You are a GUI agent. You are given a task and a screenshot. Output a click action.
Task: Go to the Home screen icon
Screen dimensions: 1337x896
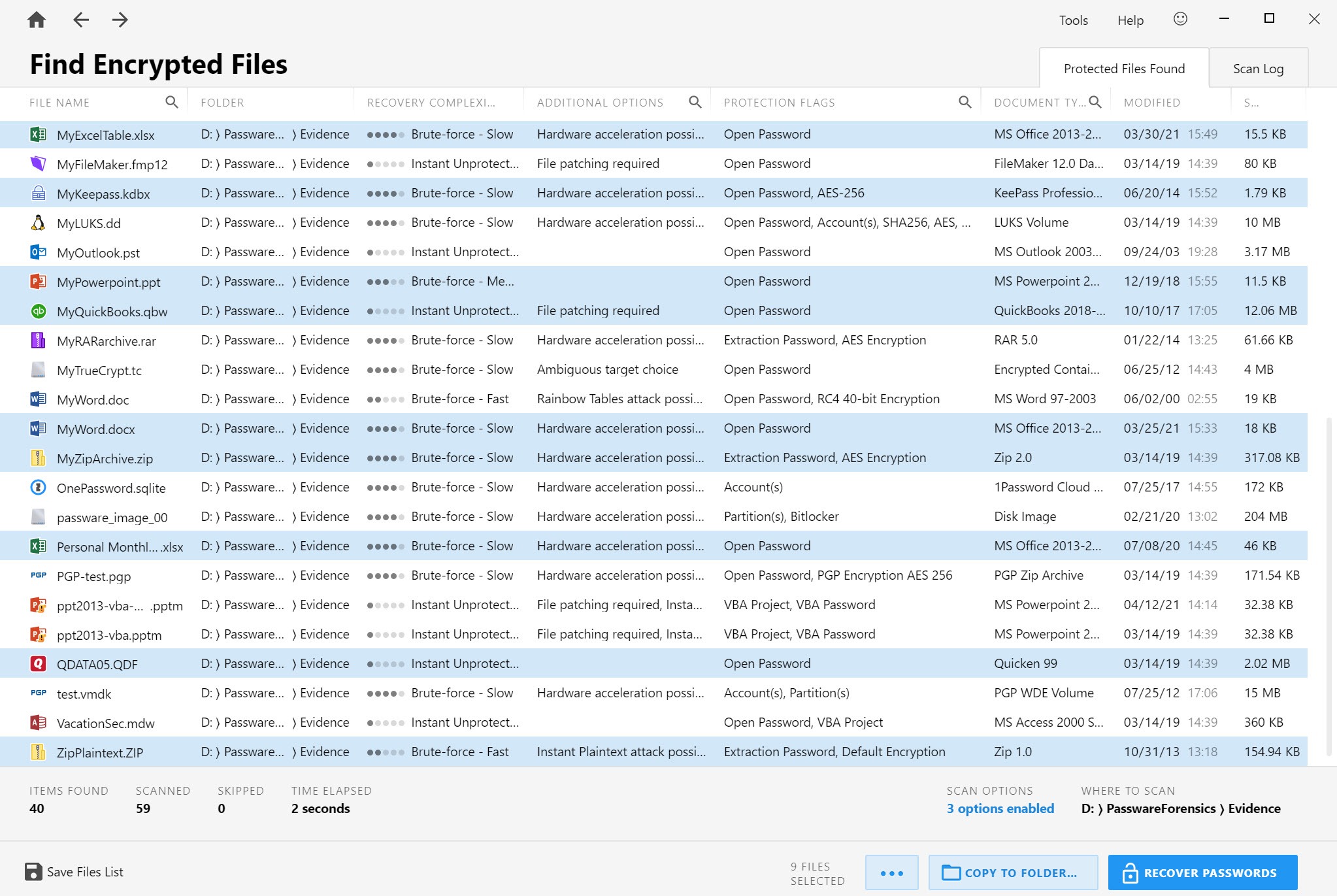[37, 20]
